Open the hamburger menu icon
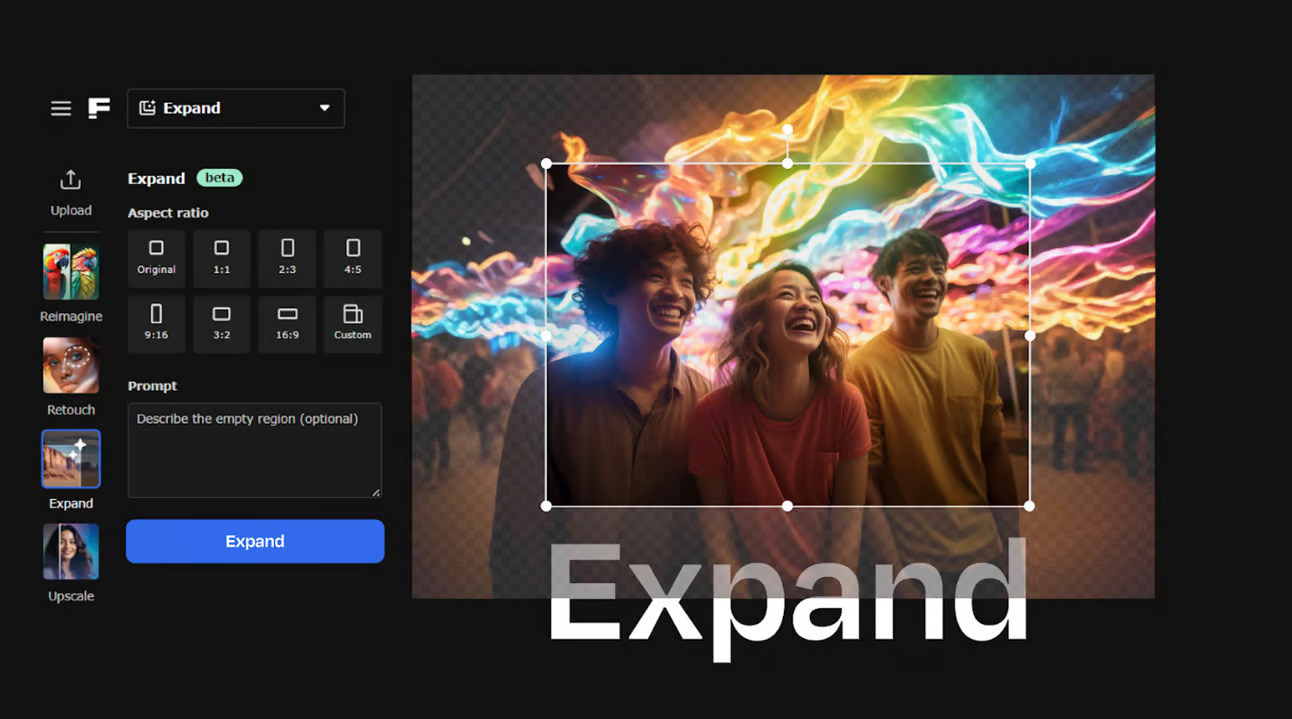The height and width of the screenshot is (719, 1292). click(61, 108)
